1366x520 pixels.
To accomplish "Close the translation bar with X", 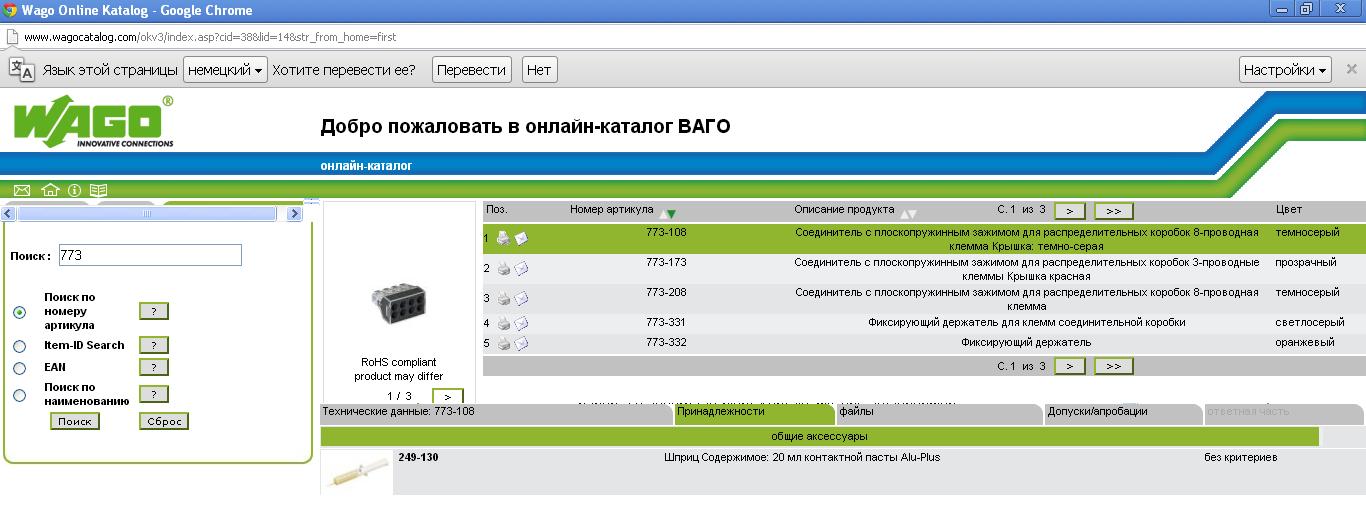I will [x=1352, y=70].
